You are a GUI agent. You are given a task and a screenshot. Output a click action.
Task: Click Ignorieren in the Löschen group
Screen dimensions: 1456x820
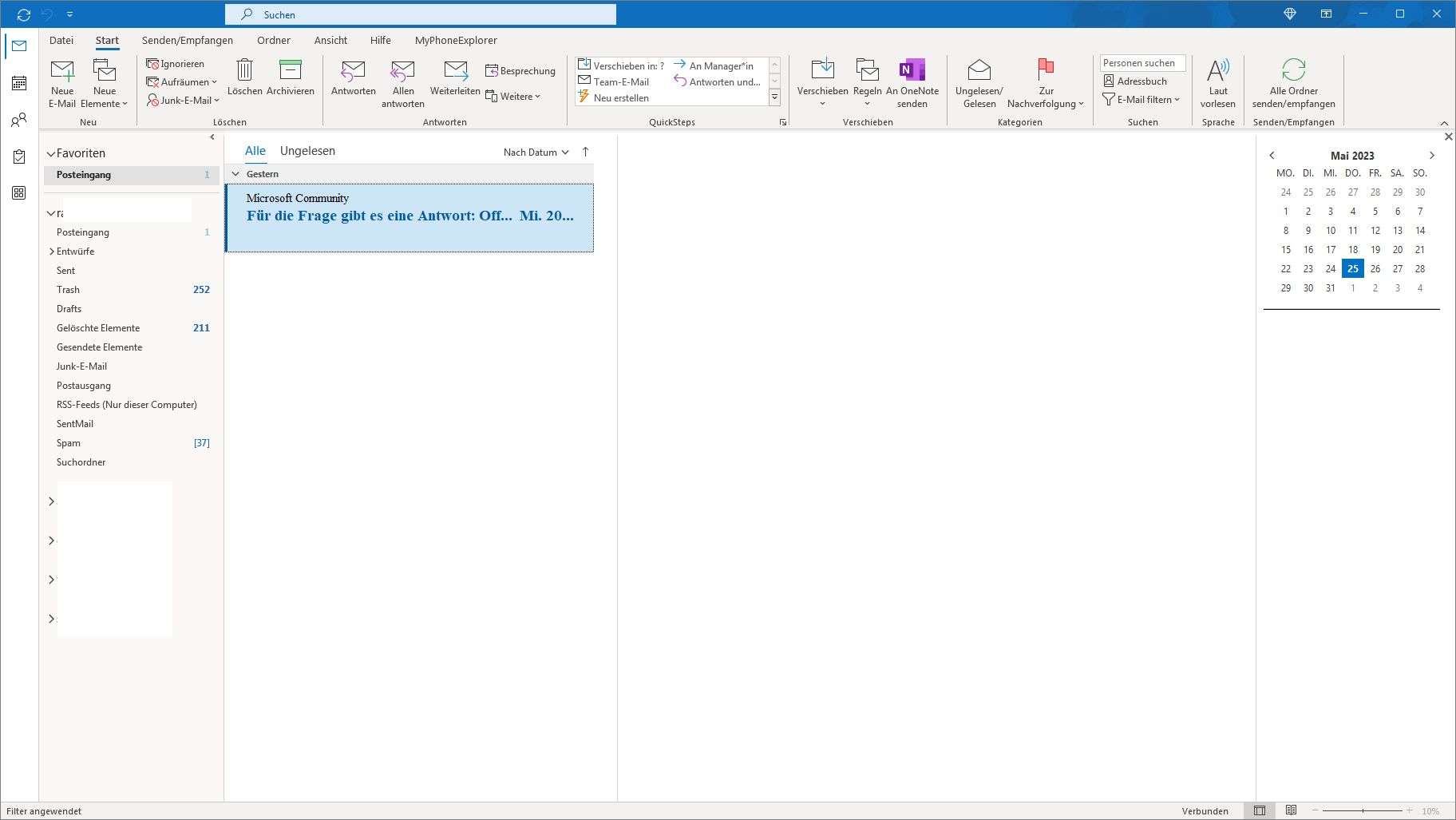tap(176, 64)
